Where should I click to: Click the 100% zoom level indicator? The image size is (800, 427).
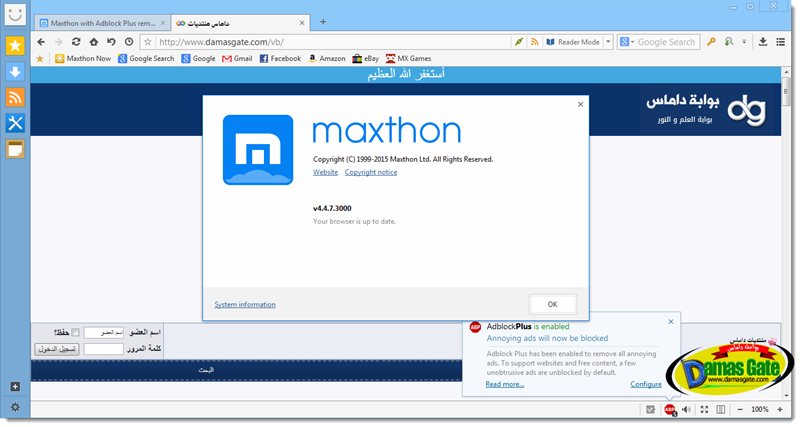(x=760, y=409)
